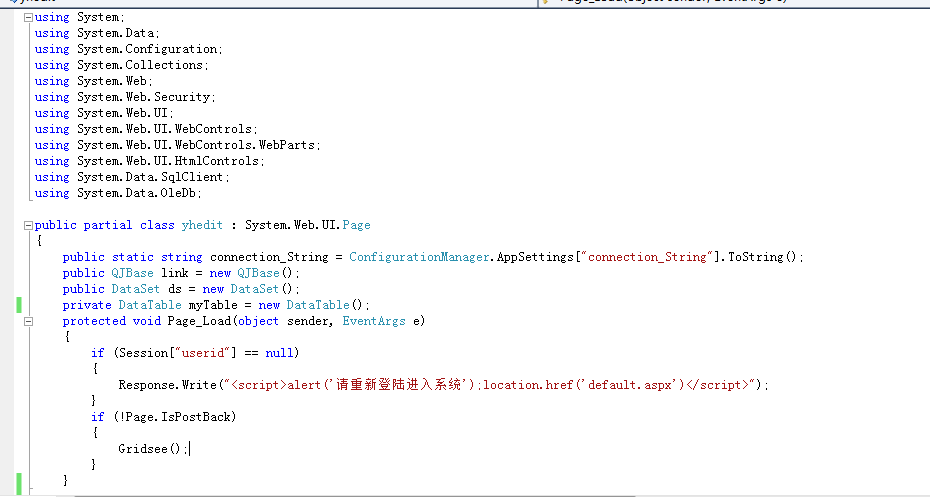Click the red "connection_String" string literal
This screenshot has width=930, height=497.
(x=646, y=257)
